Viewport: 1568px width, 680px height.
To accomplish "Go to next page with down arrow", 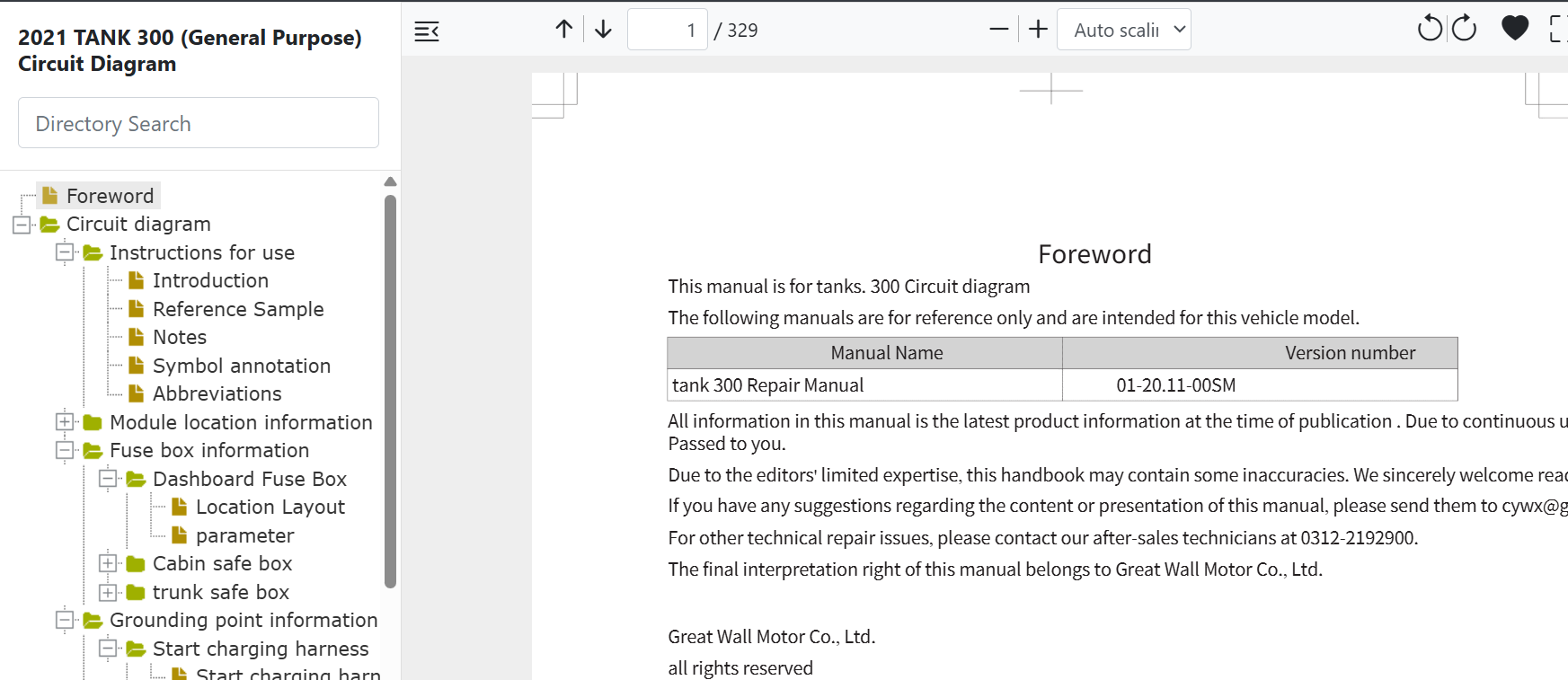I will coord(604,30).
